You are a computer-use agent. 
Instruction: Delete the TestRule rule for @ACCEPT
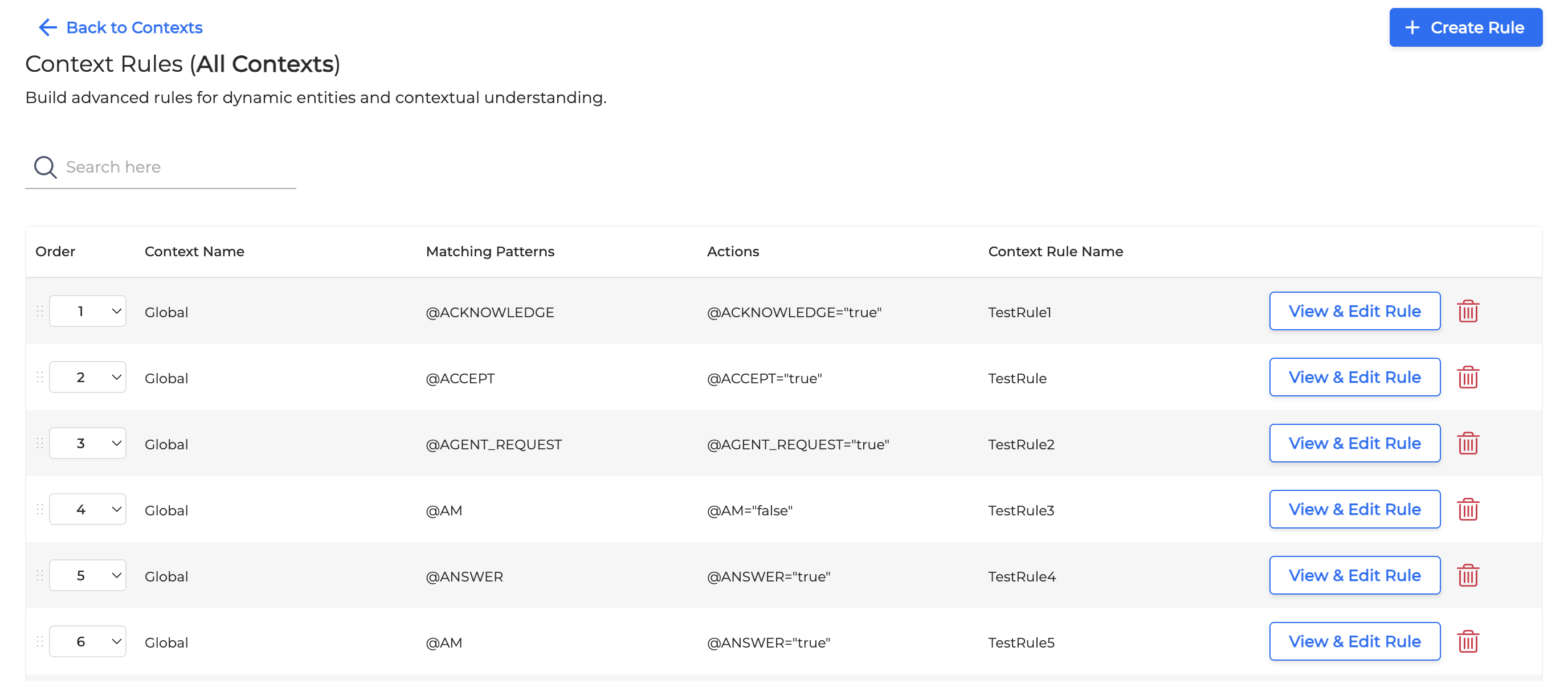(x=1468, y=377)
